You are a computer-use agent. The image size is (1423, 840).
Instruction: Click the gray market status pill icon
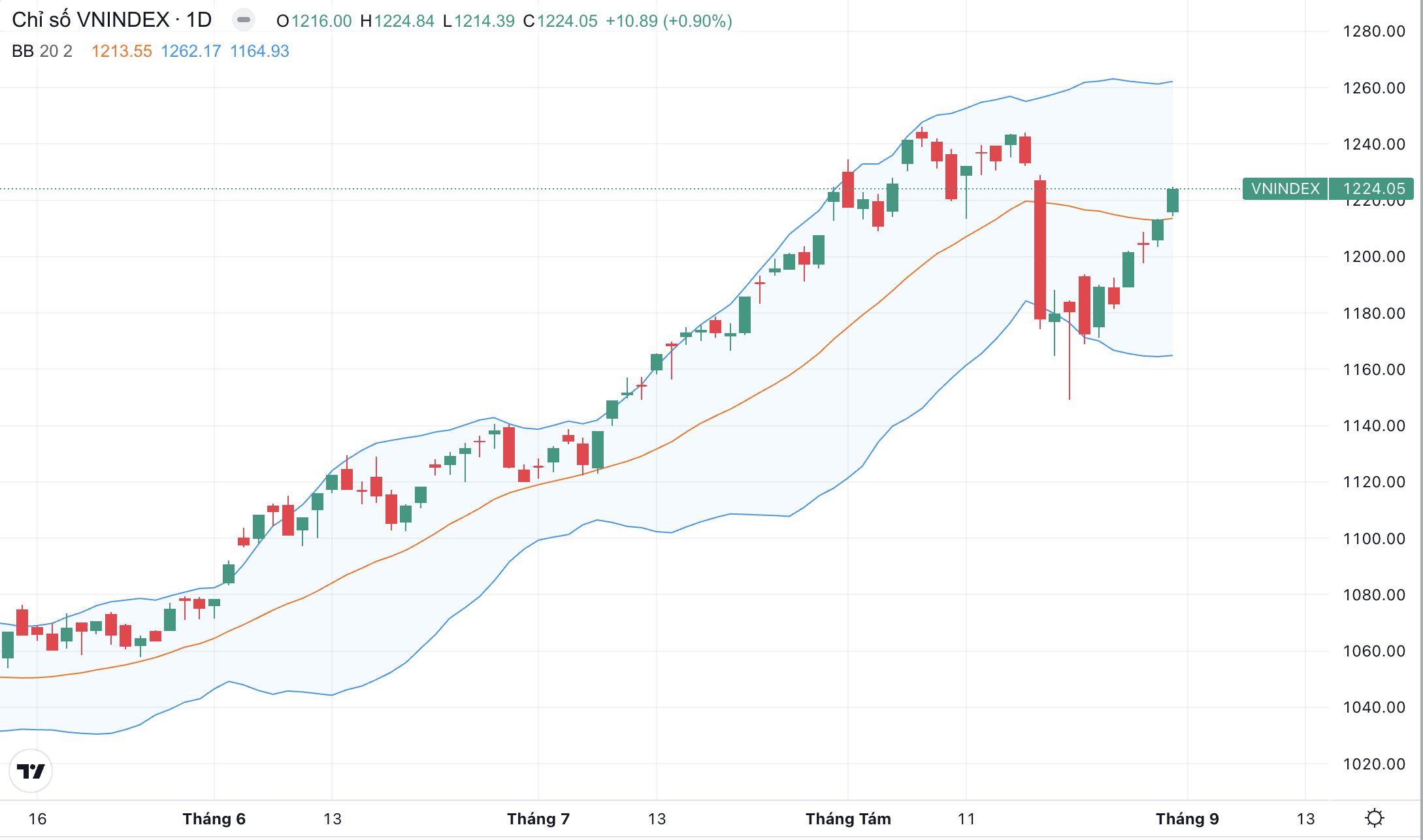click(x=244, y=20)
